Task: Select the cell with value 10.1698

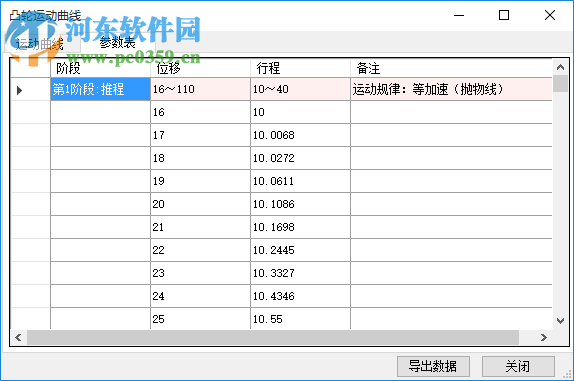Action: point(300,227)
